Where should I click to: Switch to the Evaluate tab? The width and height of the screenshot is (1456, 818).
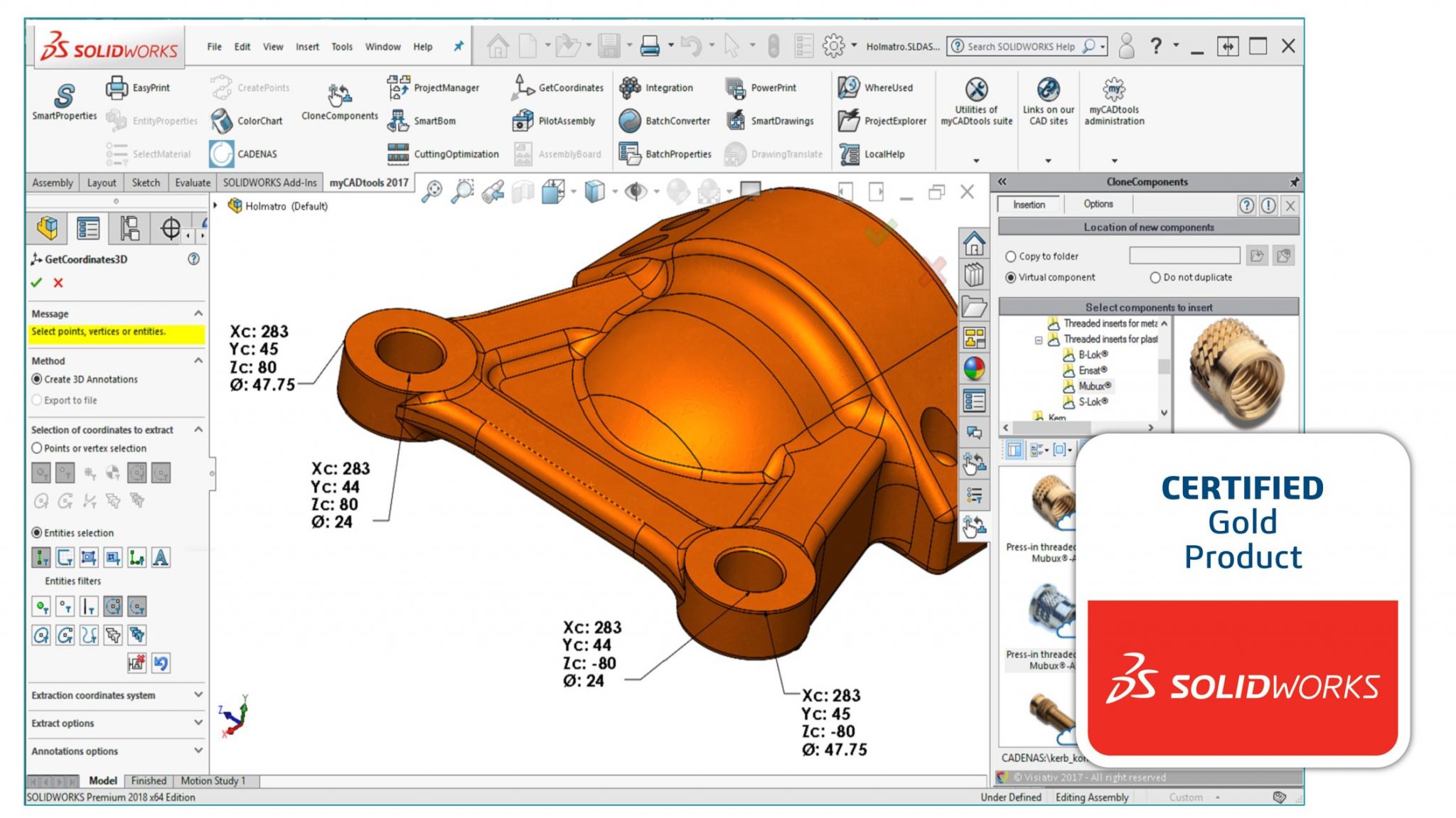(x=193, y=183)
